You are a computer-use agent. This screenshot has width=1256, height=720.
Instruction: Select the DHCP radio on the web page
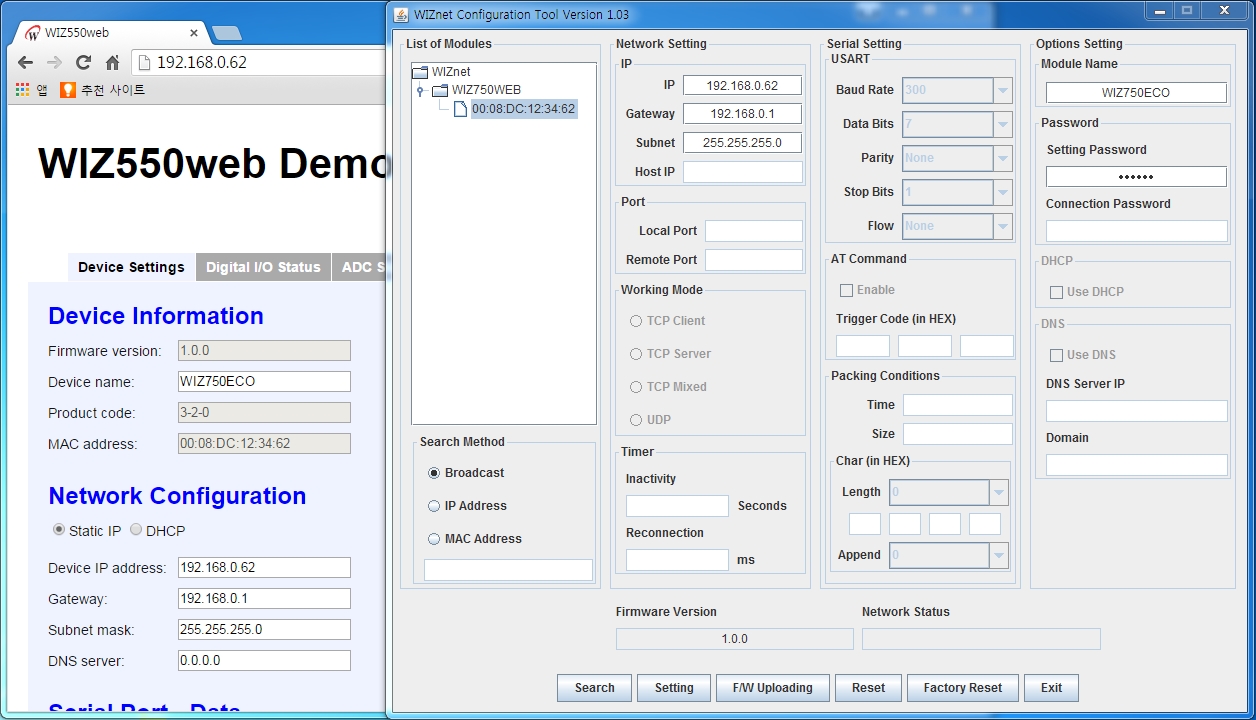coord(136,530)
